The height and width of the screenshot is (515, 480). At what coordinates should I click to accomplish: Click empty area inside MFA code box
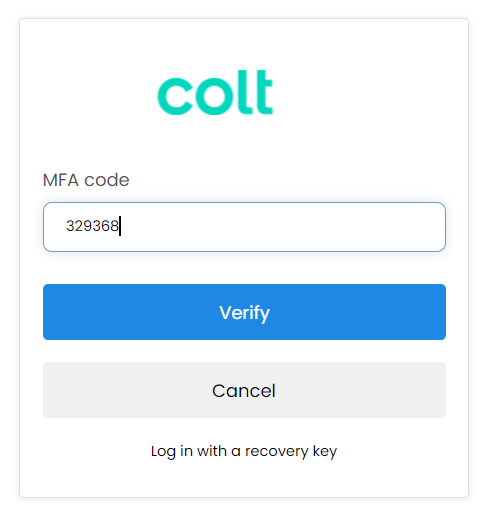tap(283, 227)
